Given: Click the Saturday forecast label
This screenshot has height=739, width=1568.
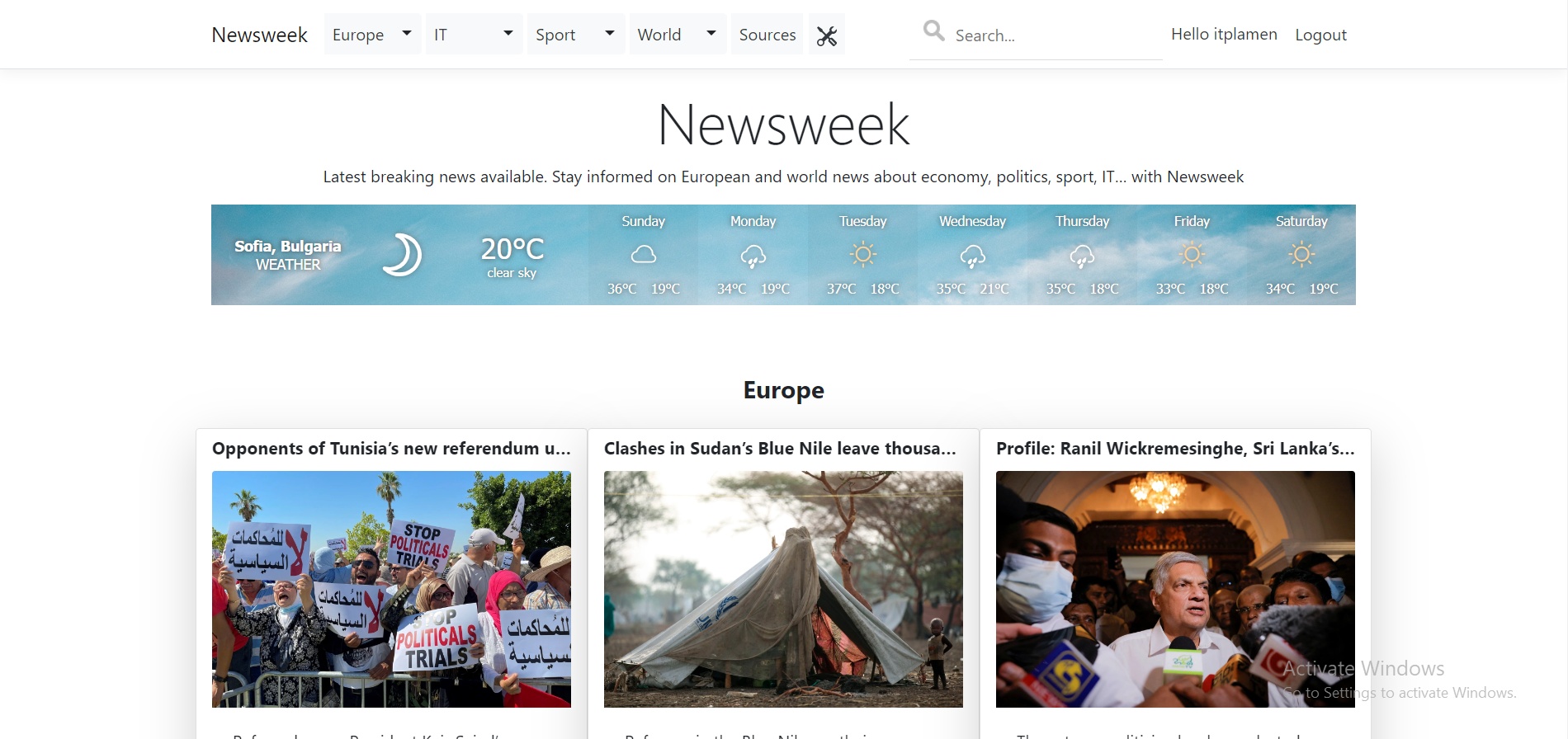Looking at the screenshot, I should point(1301,221).
